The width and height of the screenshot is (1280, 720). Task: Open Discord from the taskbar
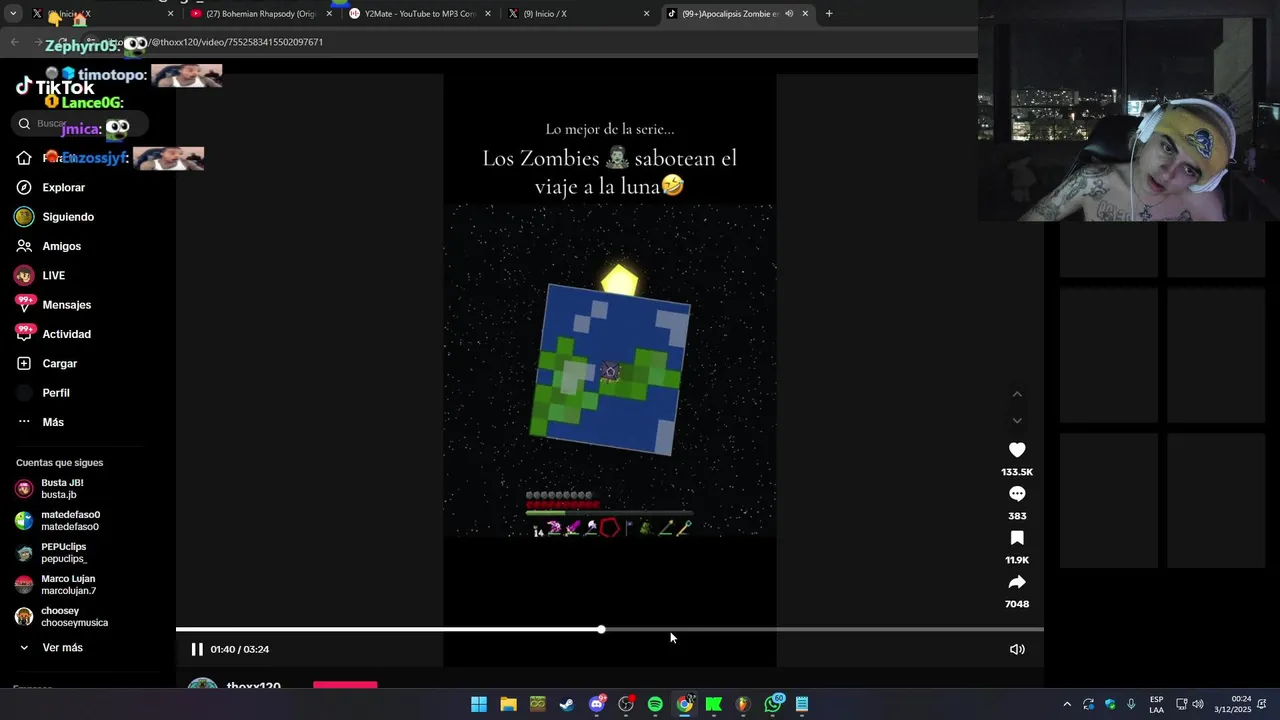597,704
